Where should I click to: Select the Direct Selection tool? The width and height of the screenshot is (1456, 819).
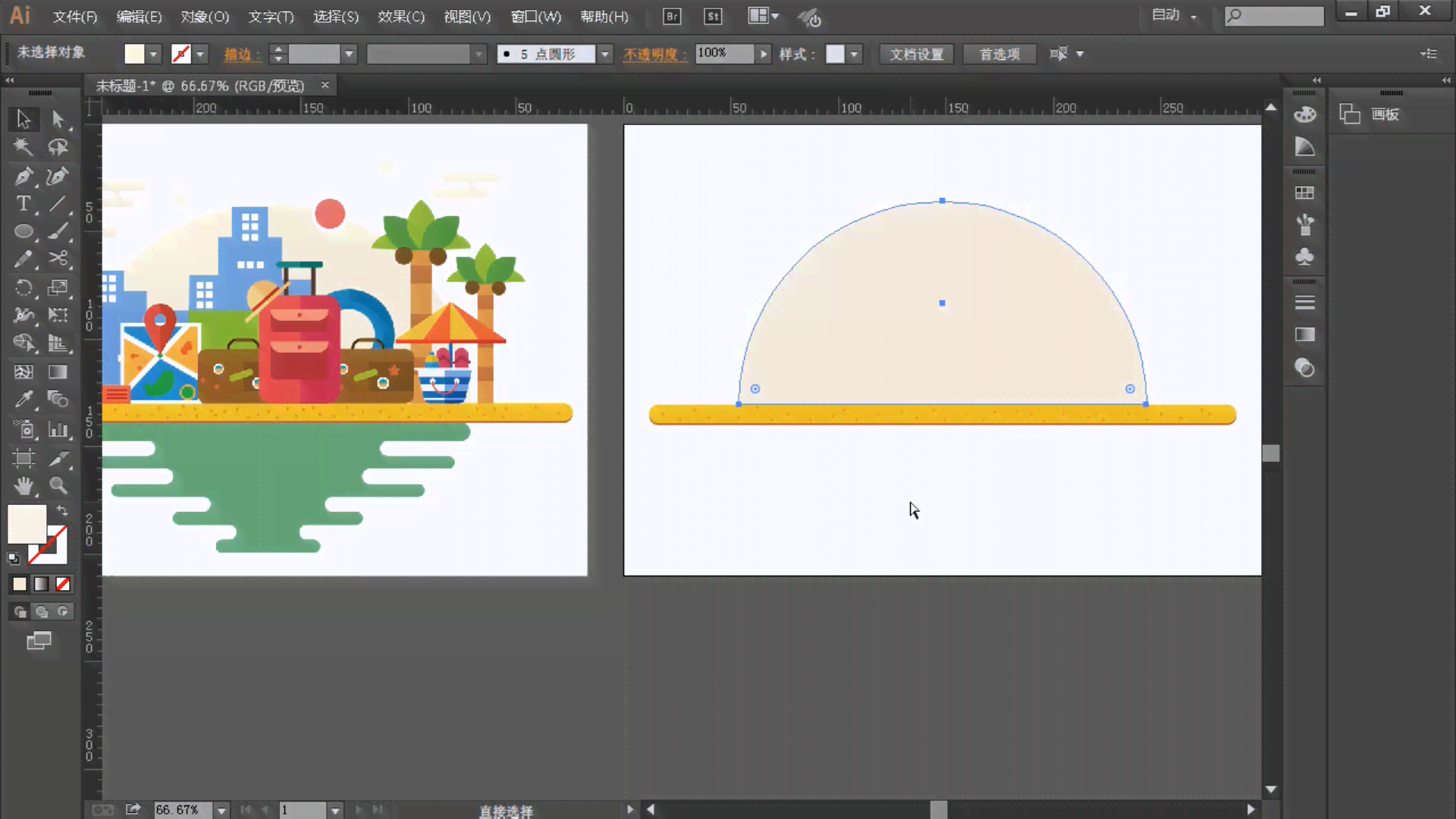pos(57,118)
